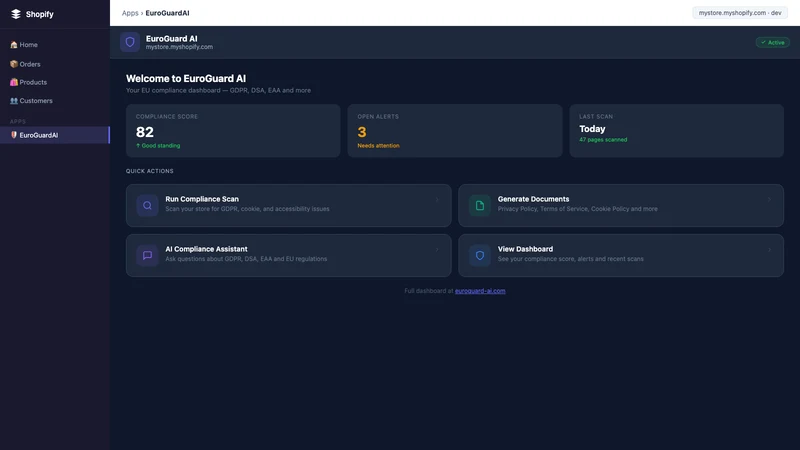Click chevron arrow on AI Compliance Assistant
The height and width of the screenshot is (450, 800).
(x=437, y=249)
